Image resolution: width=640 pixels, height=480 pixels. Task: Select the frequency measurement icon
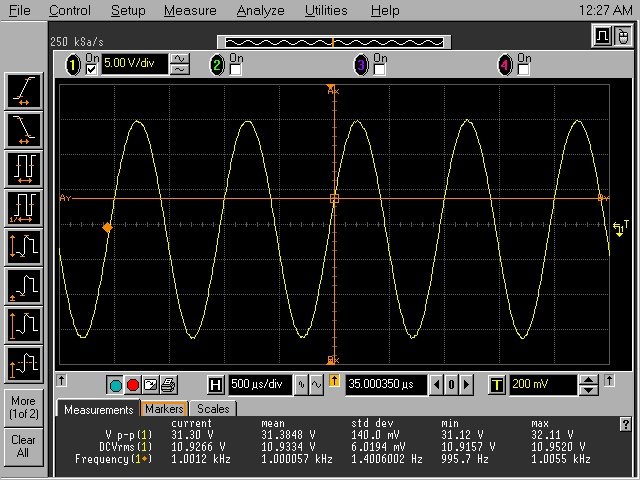click(24, 208)
